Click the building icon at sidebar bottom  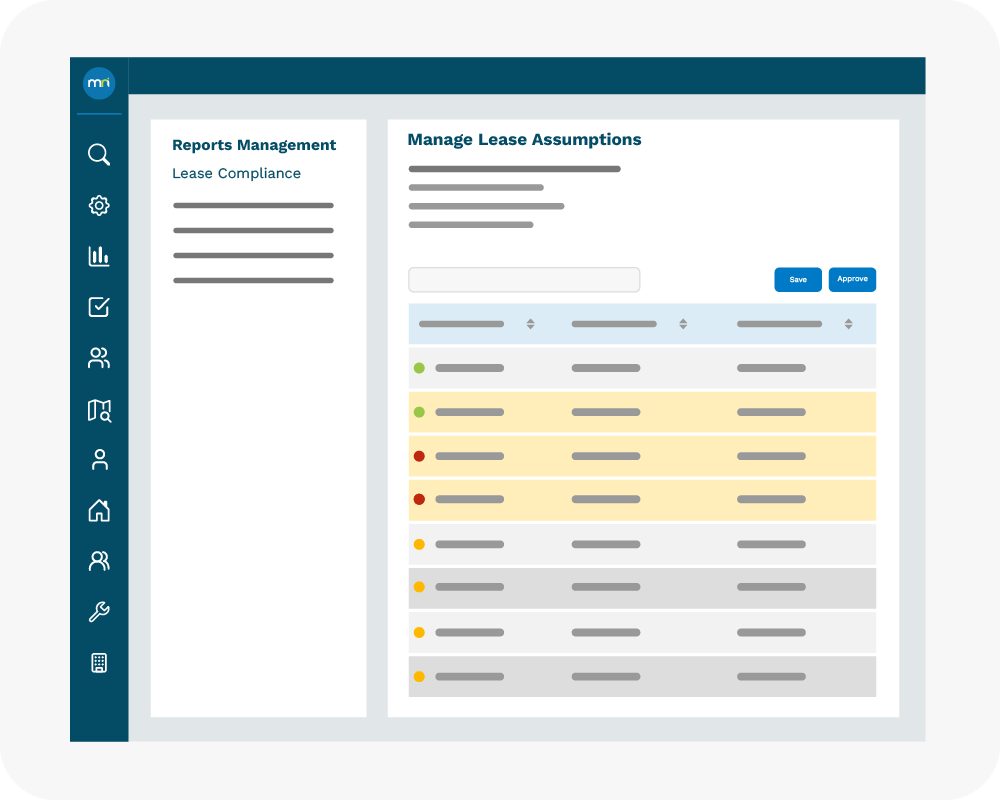tap(99, 663)
